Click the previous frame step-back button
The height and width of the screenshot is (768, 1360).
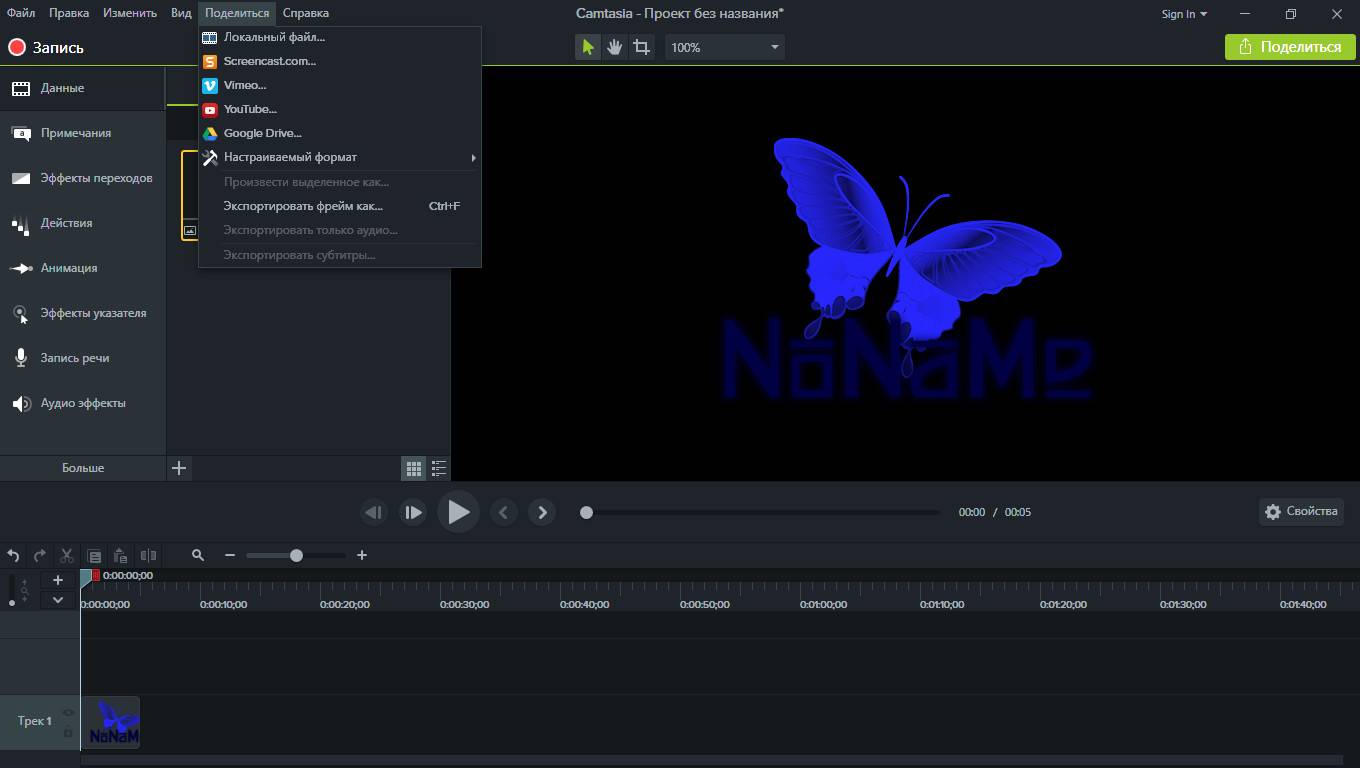tap(374, 512)
